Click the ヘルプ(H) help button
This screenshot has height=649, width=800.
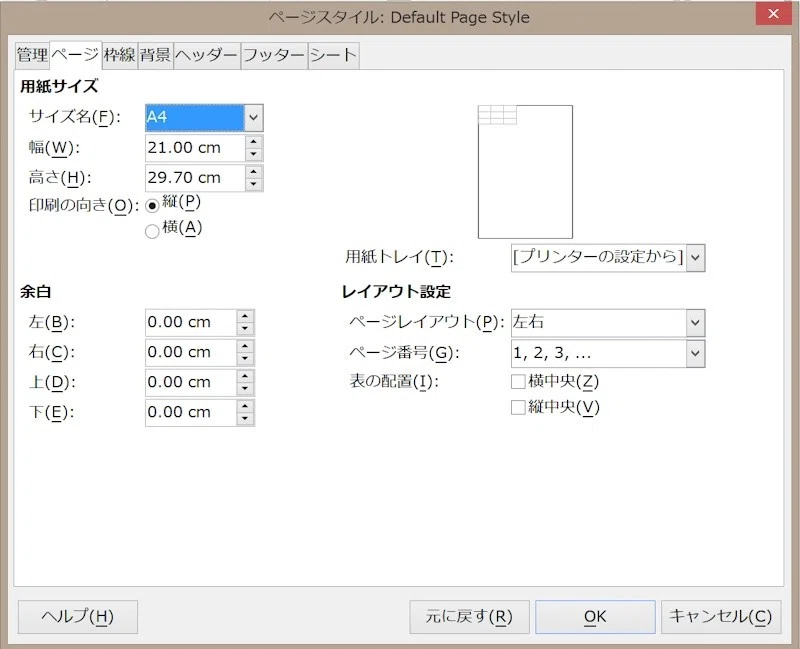pos(78,617)
